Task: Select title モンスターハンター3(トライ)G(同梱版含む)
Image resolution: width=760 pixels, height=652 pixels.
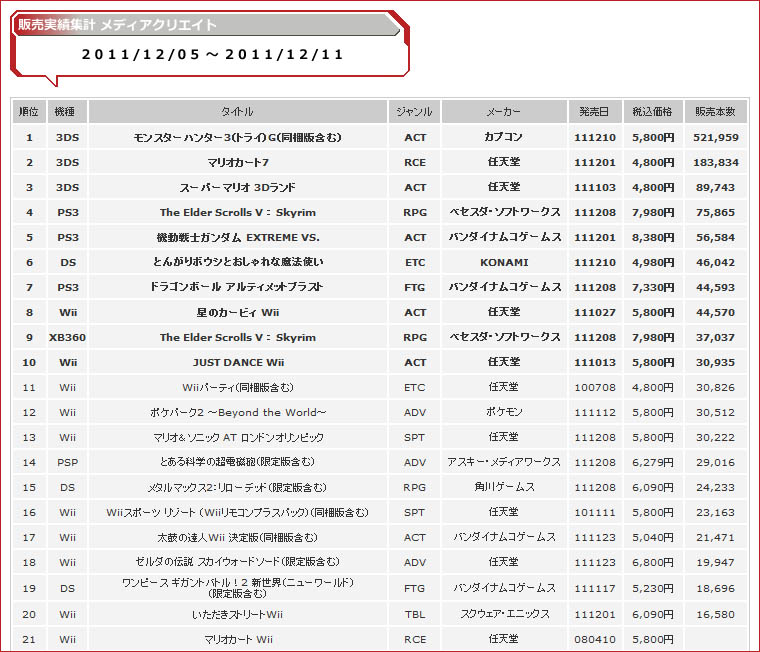Action: (238, 137)
